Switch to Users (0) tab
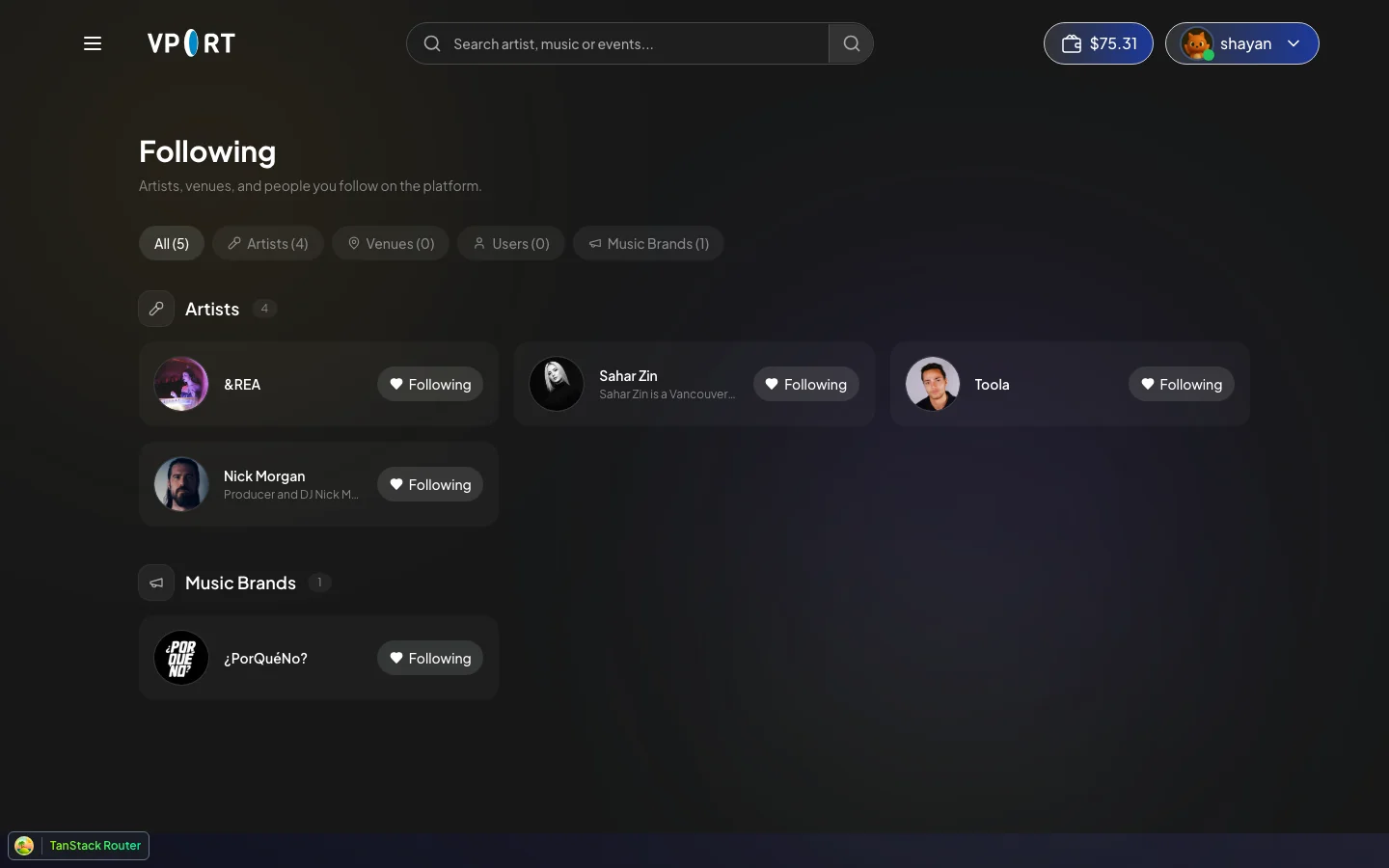This screenshot has height=868, width=1389. 511,243
